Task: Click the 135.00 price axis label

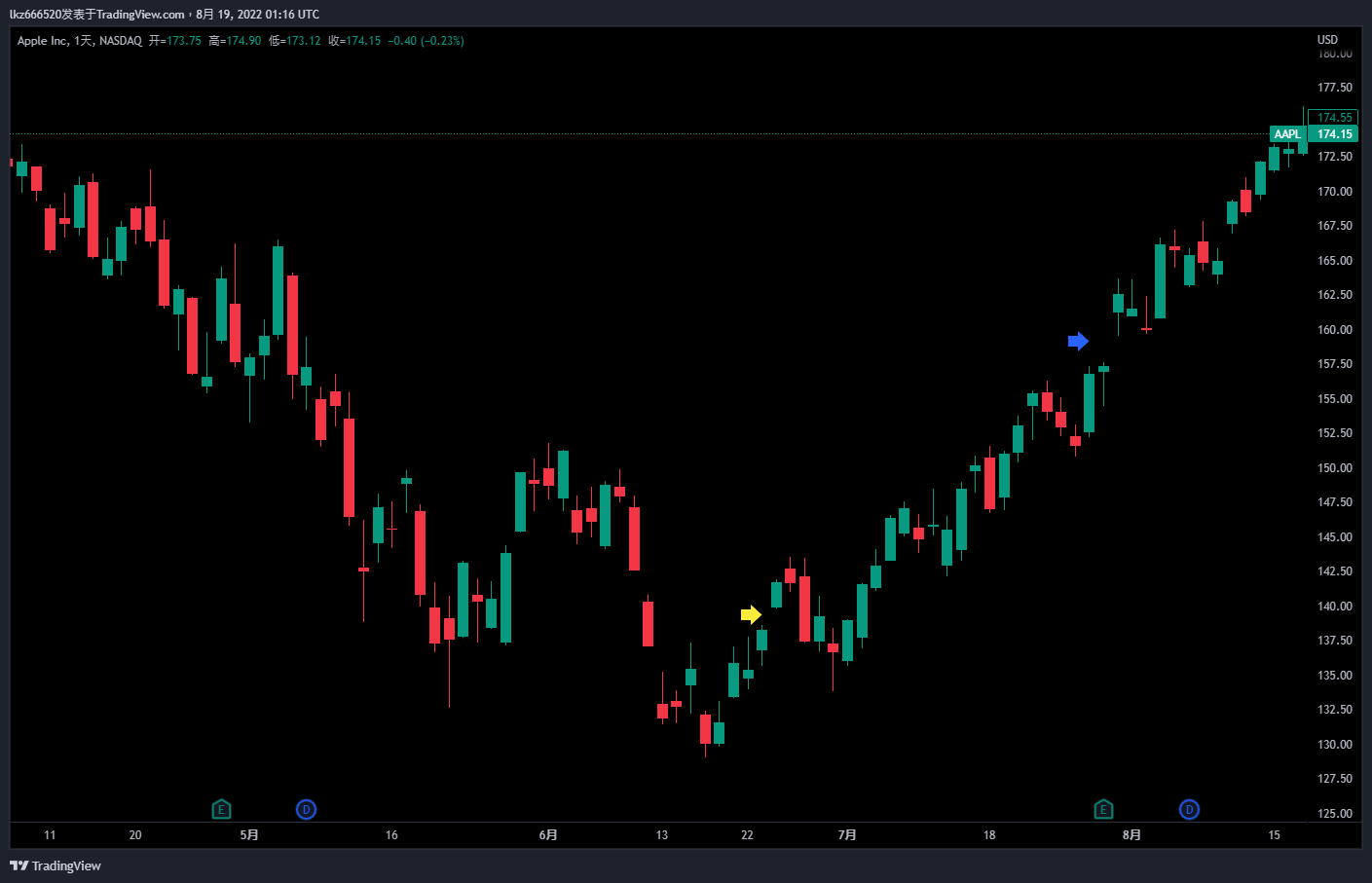Action: tap(1334, 676)
